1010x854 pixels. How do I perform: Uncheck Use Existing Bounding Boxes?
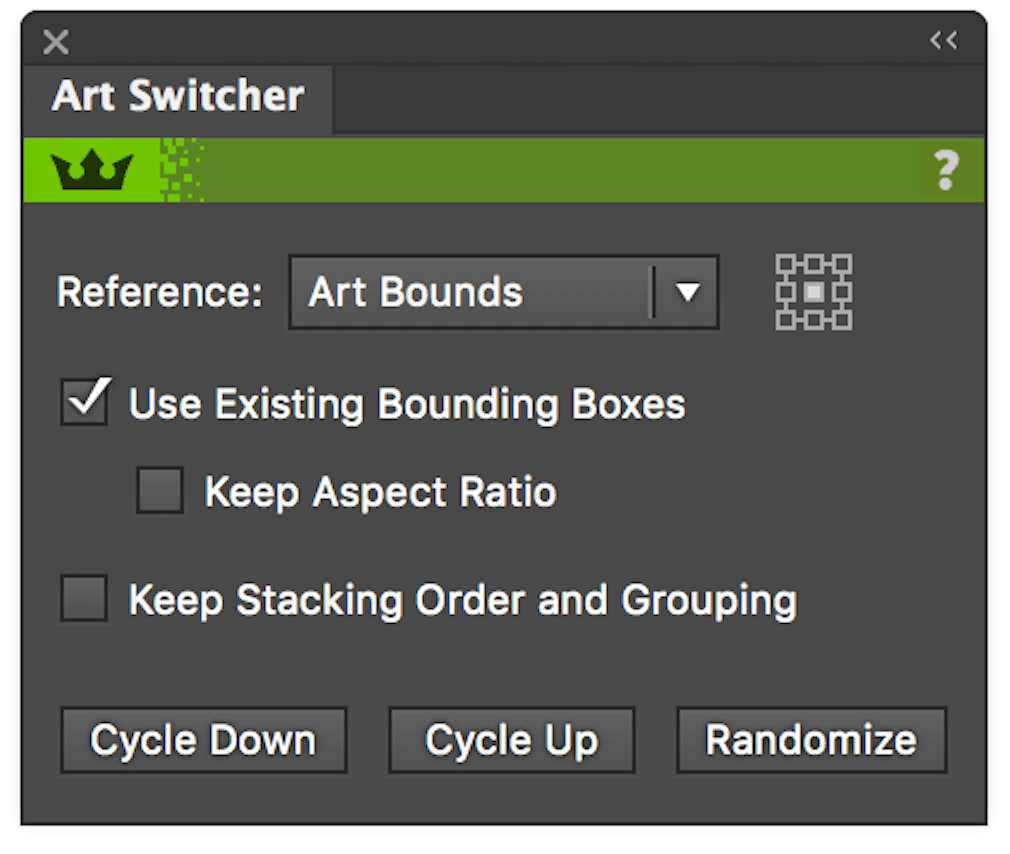tap(84, 402)
